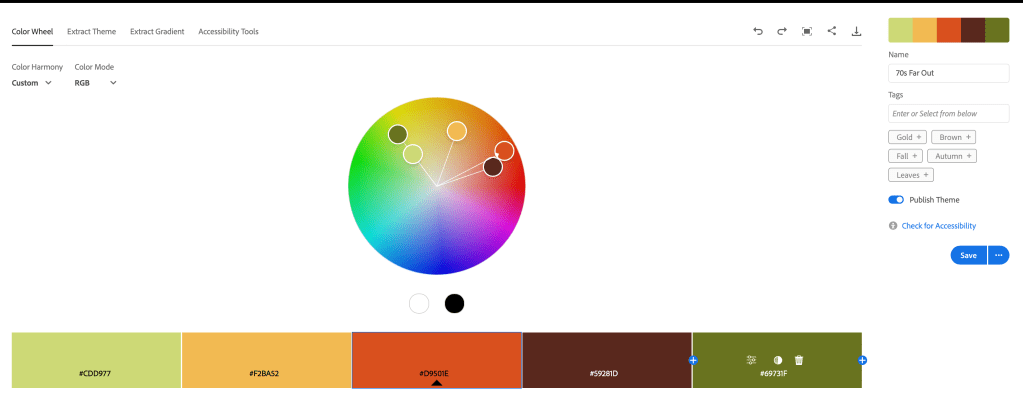Click the olive green handle on the color wheel
Viewport: 1023px width, 401px height.
tap(397, 134)
